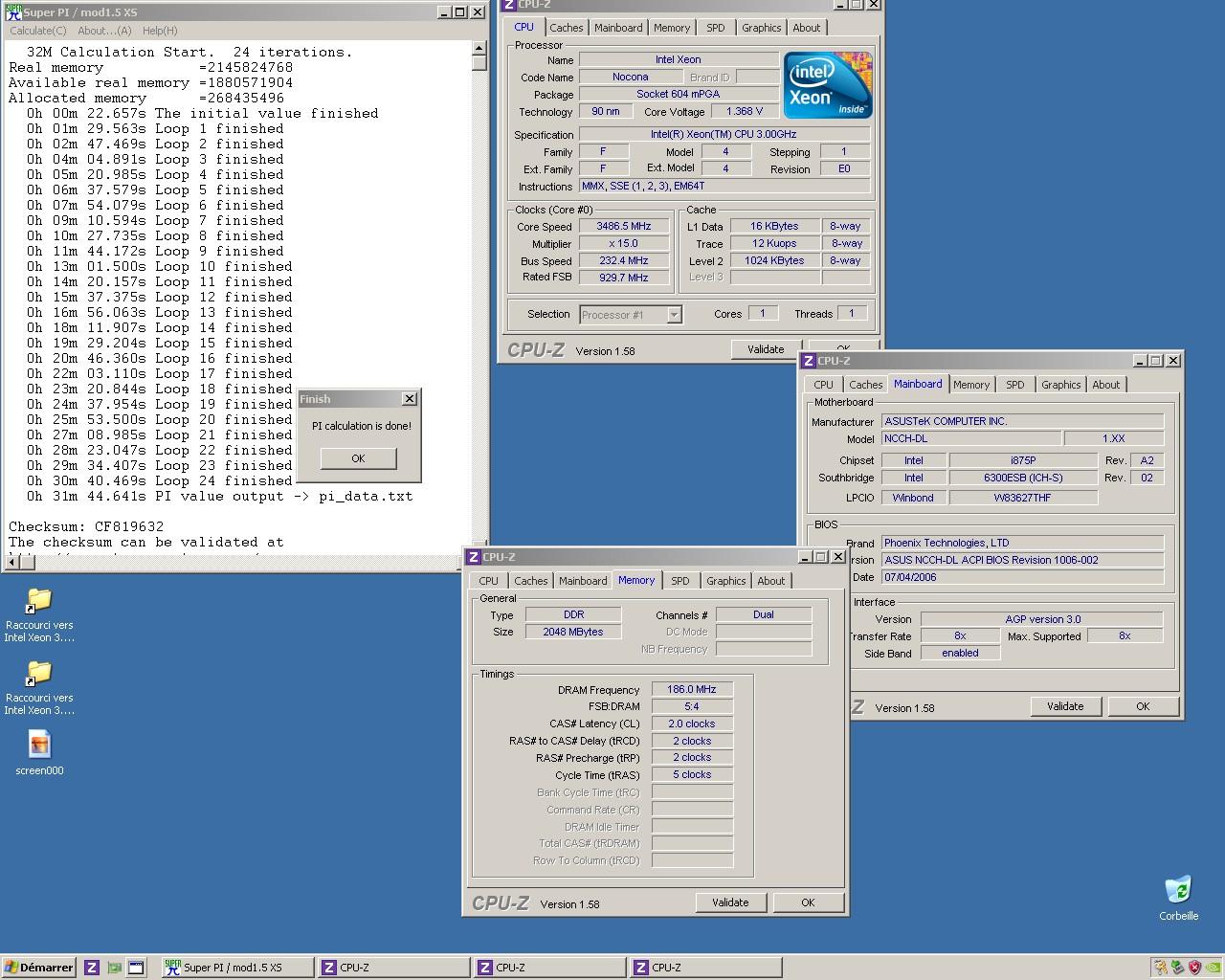Click the NVIDIA tray icon
Screen dimensions: 1225x980
pos(1213,968)
